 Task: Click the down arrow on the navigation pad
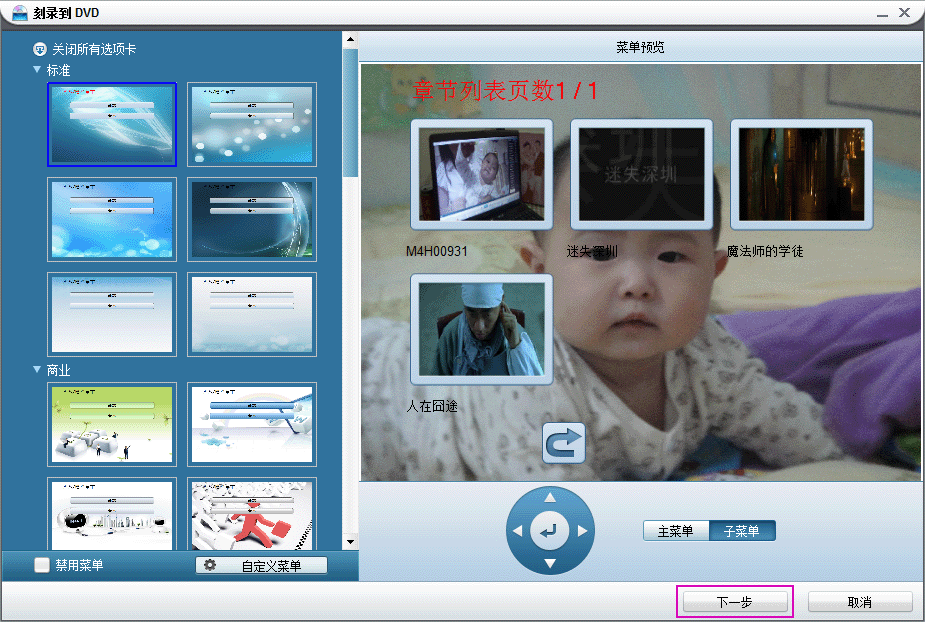pyautogui.click(x=550, y=564)
